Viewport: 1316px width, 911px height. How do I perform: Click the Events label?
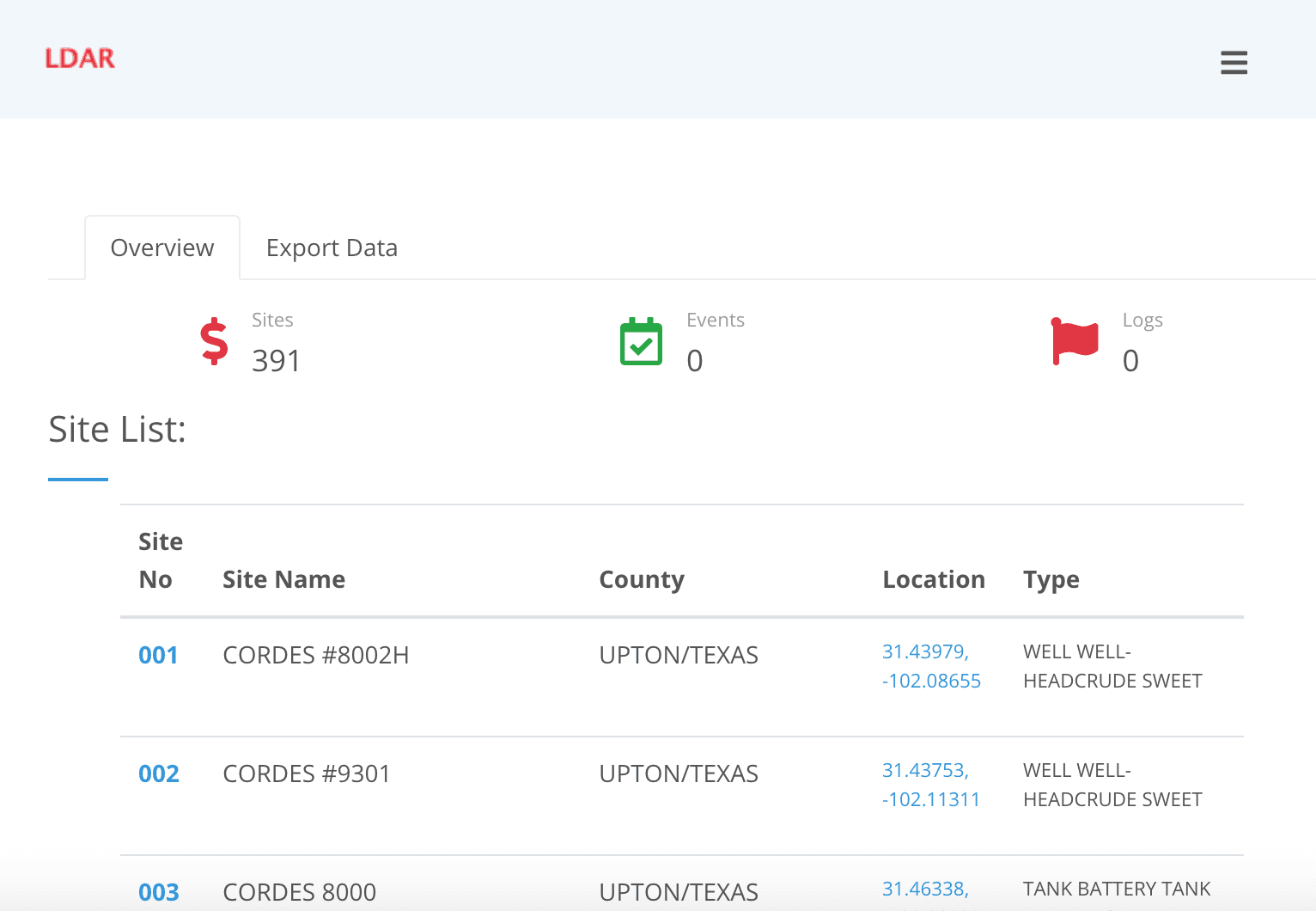[716, 320]
